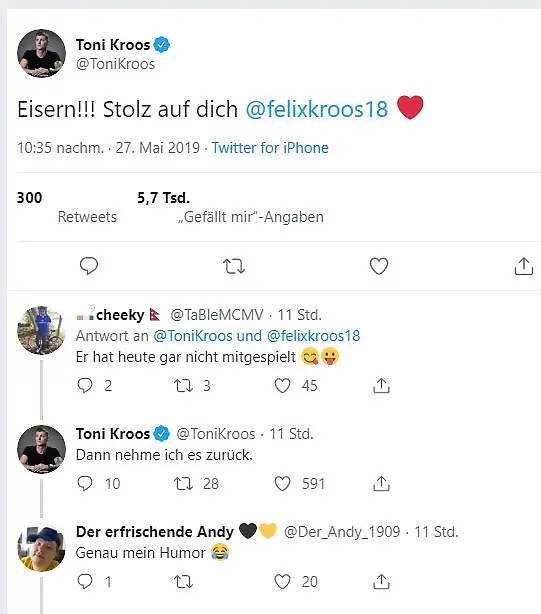Open cheeky's profile avatar

pyautogui.click(x=41, y=330)
